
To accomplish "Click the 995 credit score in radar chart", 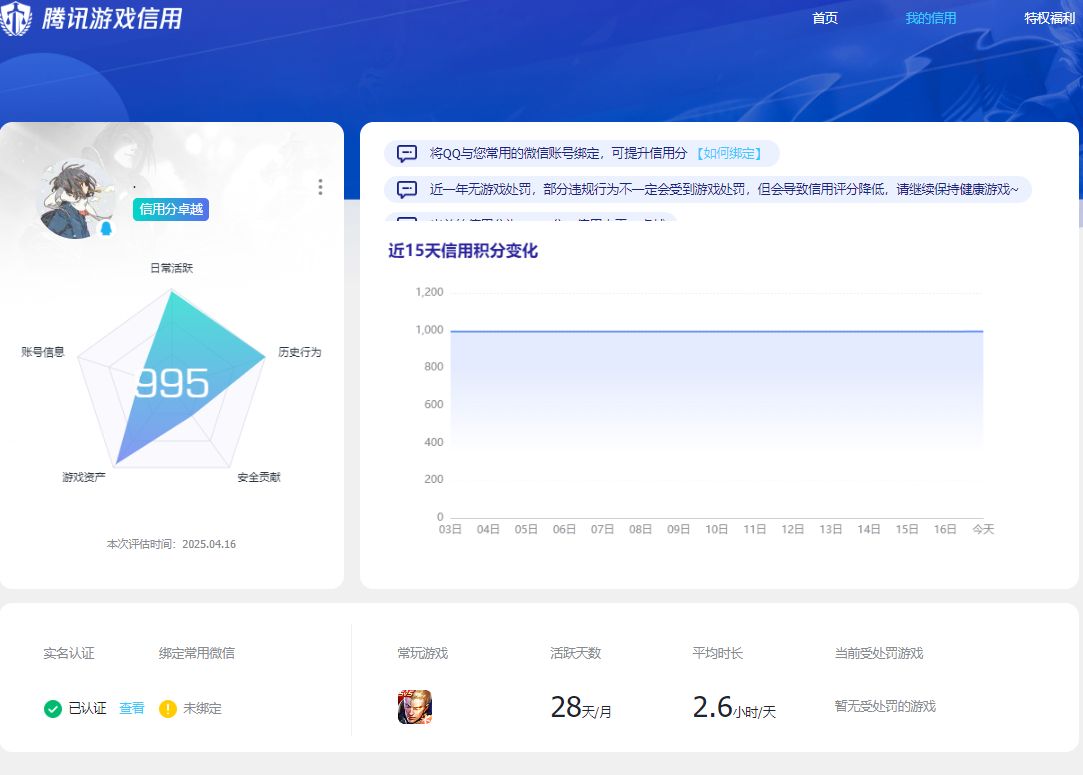I will coord(172,383).
